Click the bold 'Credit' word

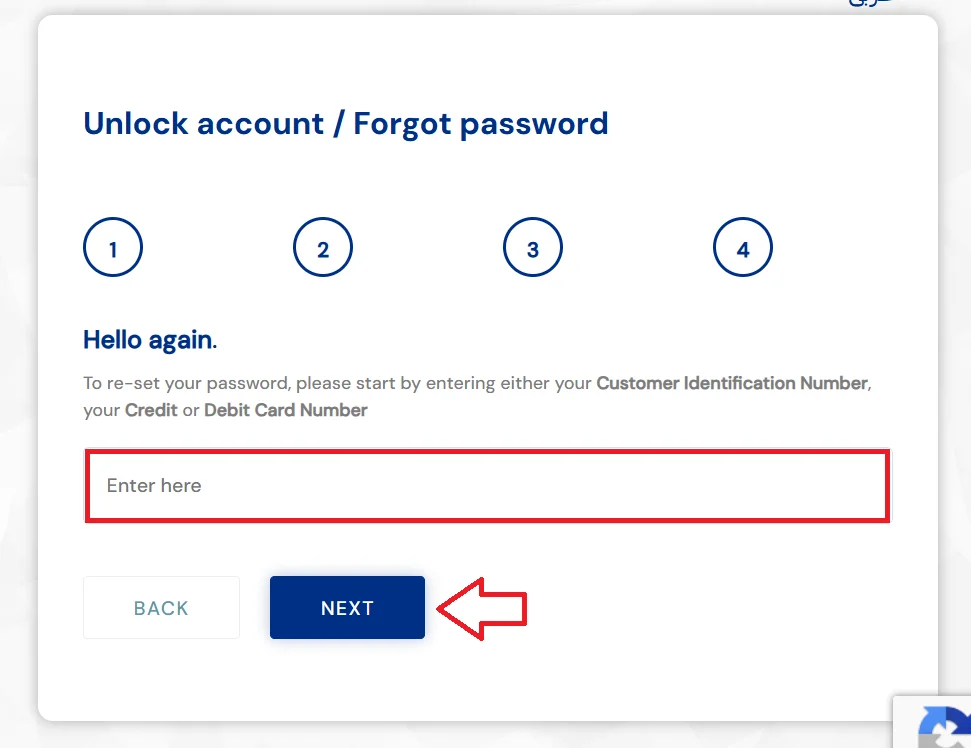(x=151, y=410)
